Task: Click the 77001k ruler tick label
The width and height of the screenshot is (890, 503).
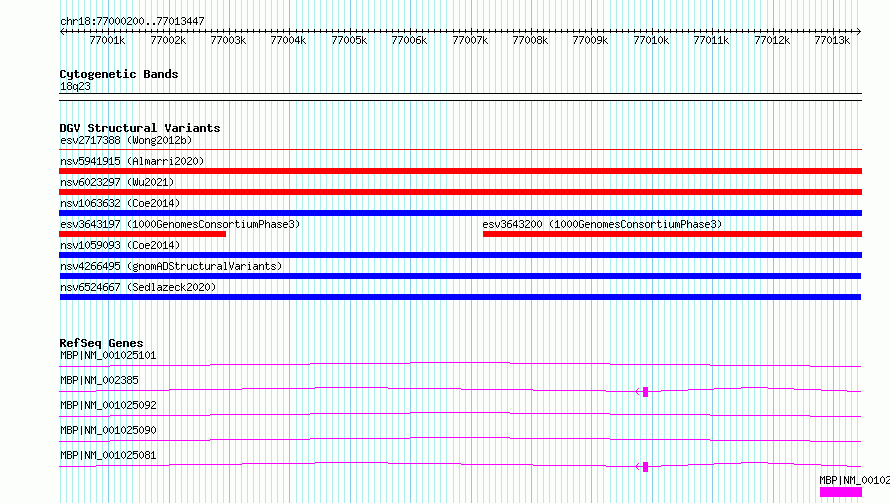Action: coord(107,40)
